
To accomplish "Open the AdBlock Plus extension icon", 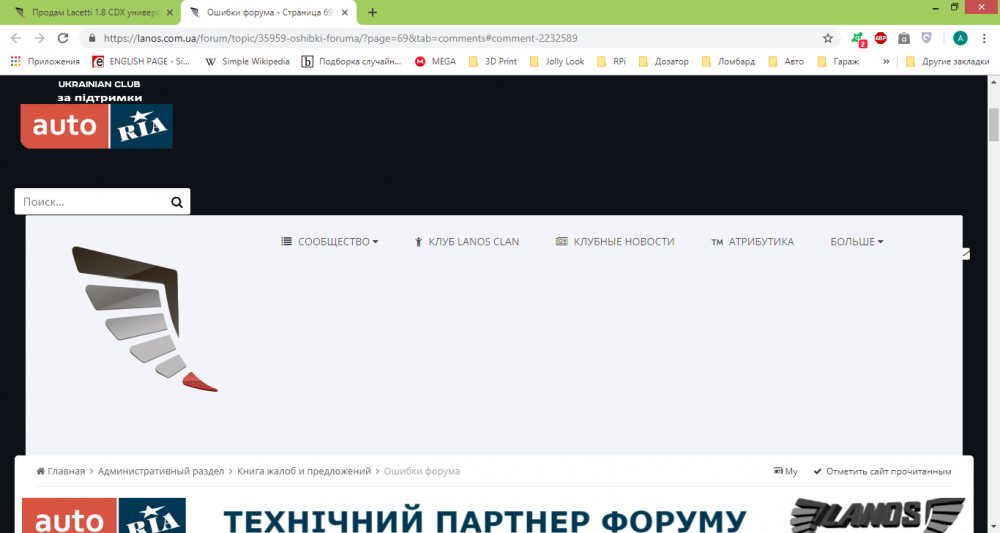I will pyautogui.click(x=881, y=38).
